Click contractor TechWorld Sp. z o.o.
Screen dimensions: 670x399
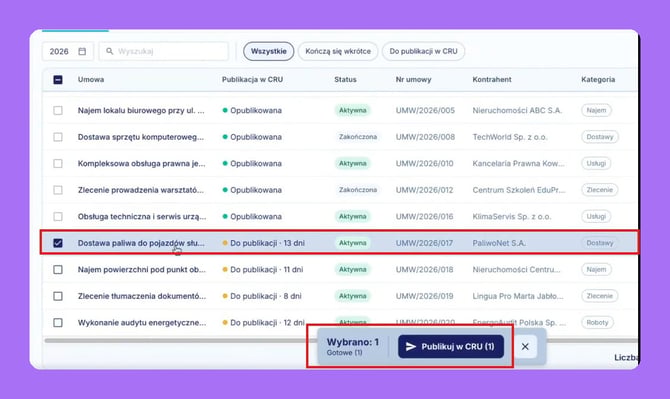pos(510,137)
